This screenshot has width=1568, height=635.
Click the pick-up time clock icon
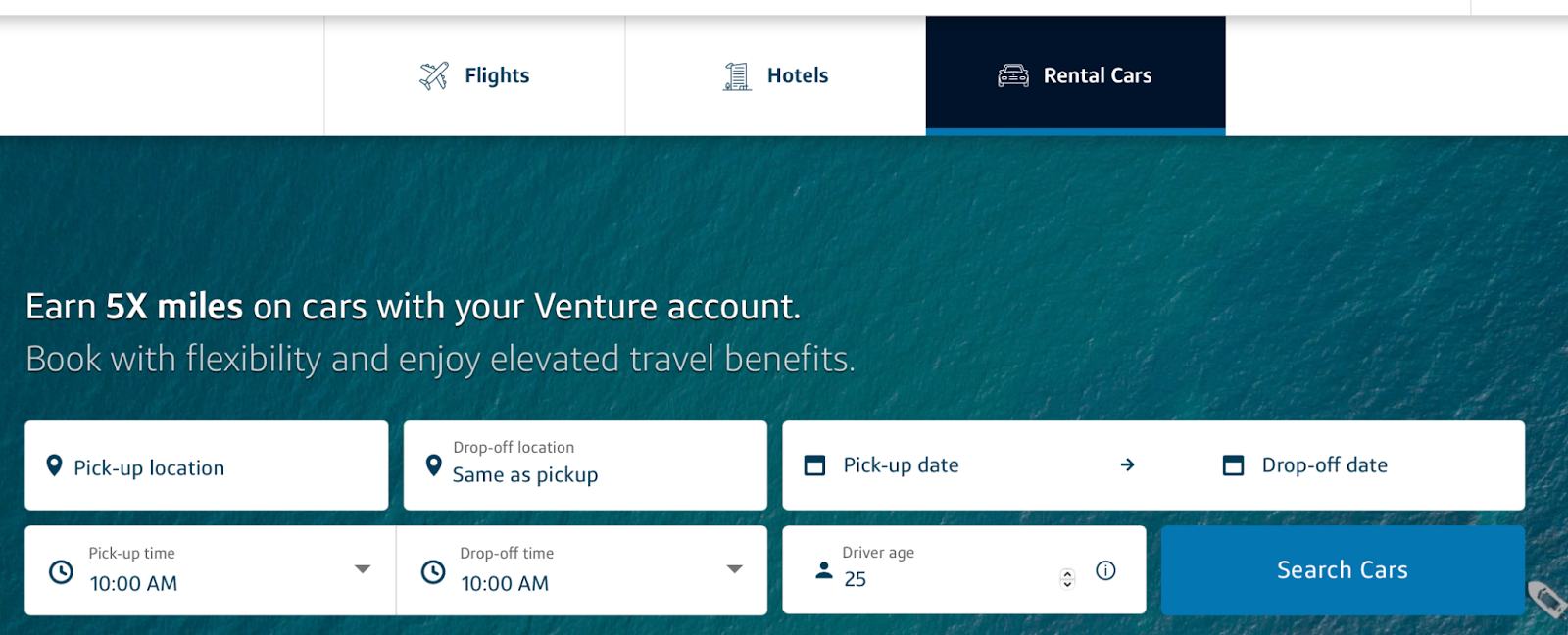(61, 572)
